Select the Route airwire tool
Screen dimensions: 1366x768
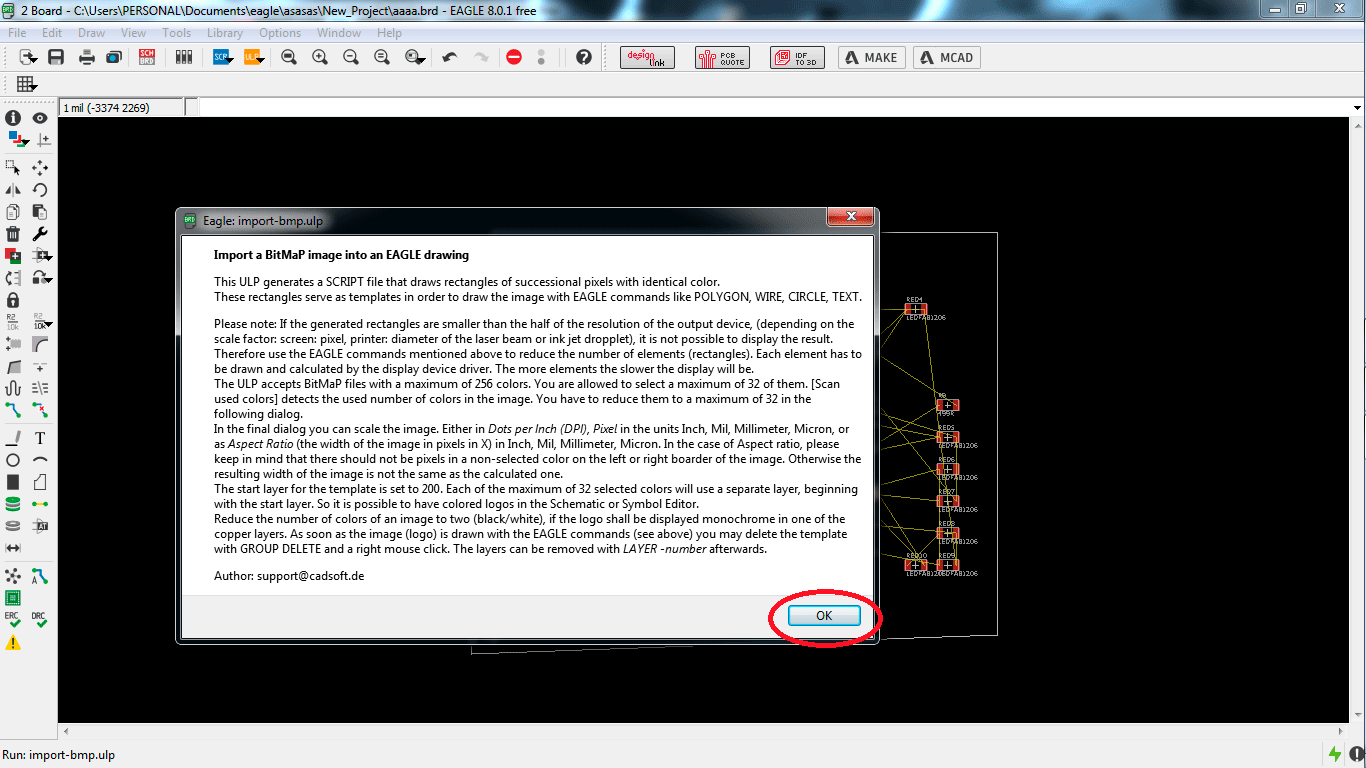[x=13, y=409]
